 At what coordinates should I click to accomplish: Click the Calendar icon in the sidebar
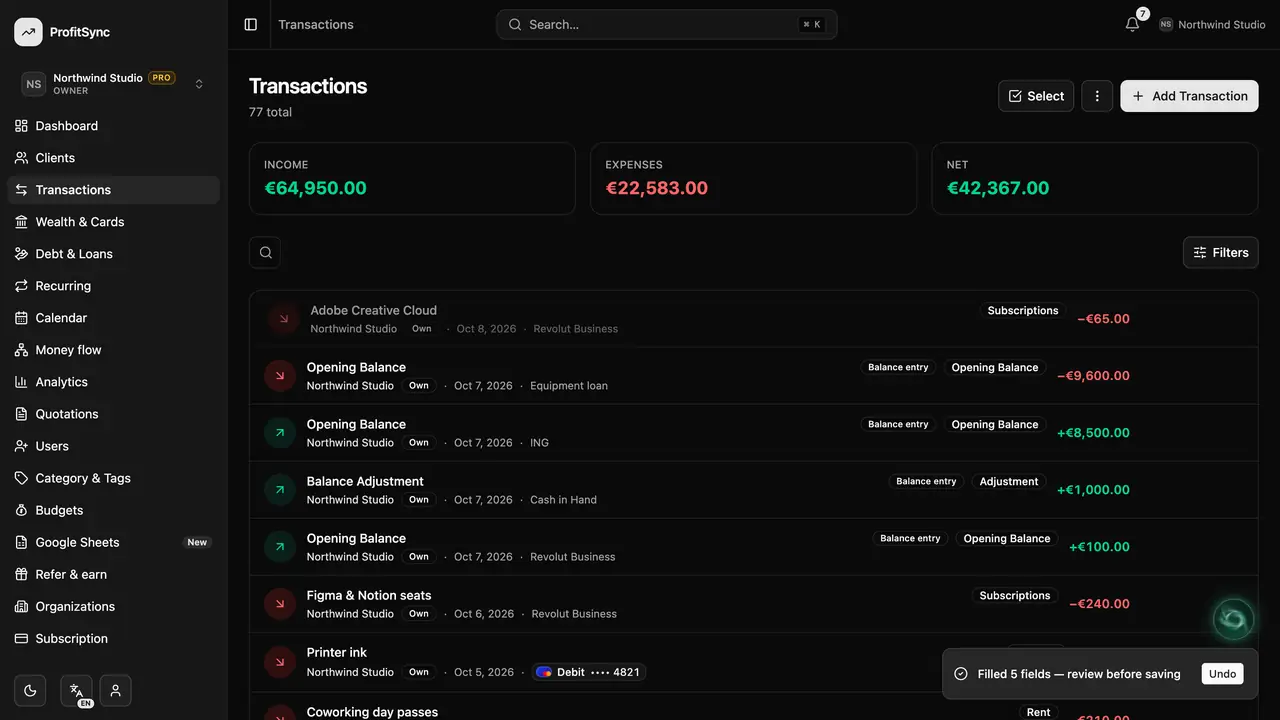[21, 318]
